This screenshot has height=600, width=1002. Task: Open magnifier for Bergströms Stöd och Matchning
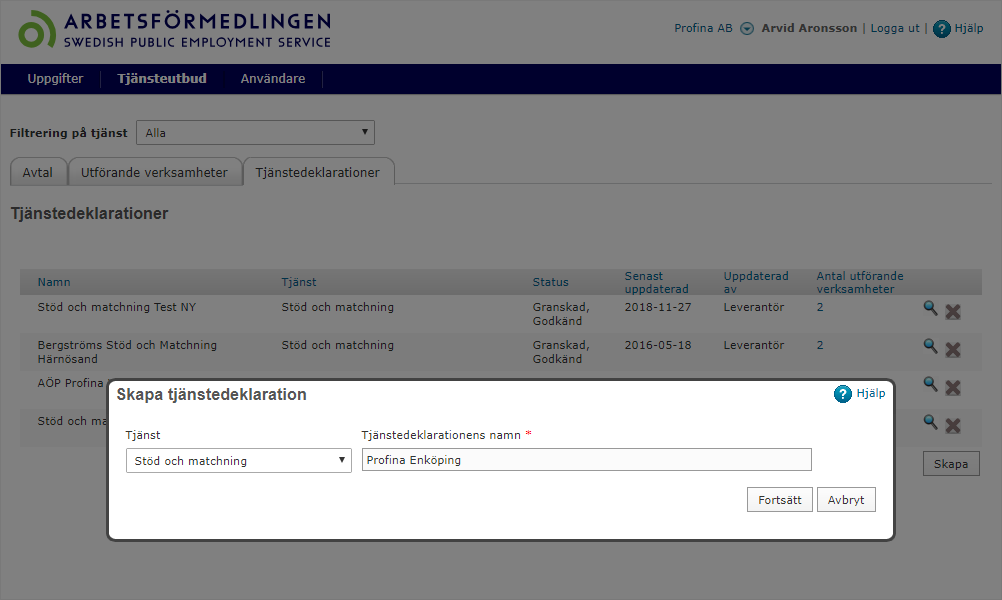[930, 346]
